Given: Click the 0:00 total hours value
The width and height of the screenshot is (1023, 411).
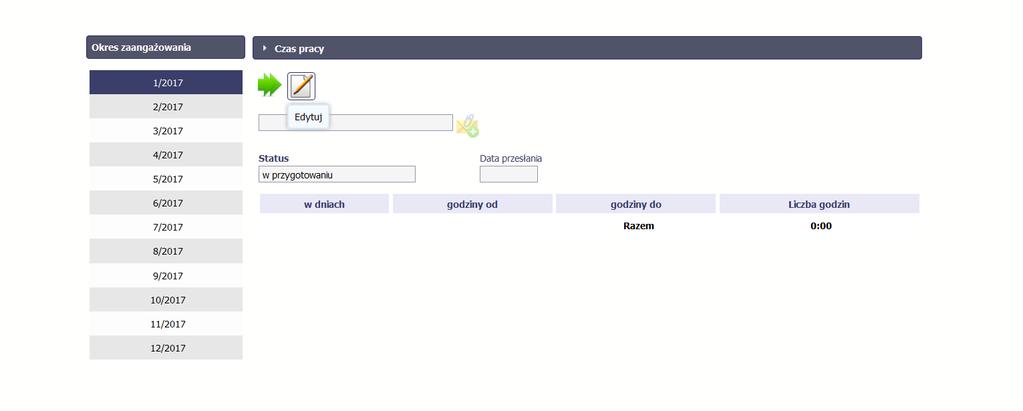Looking at the screenshot, I should click(821, 226).
